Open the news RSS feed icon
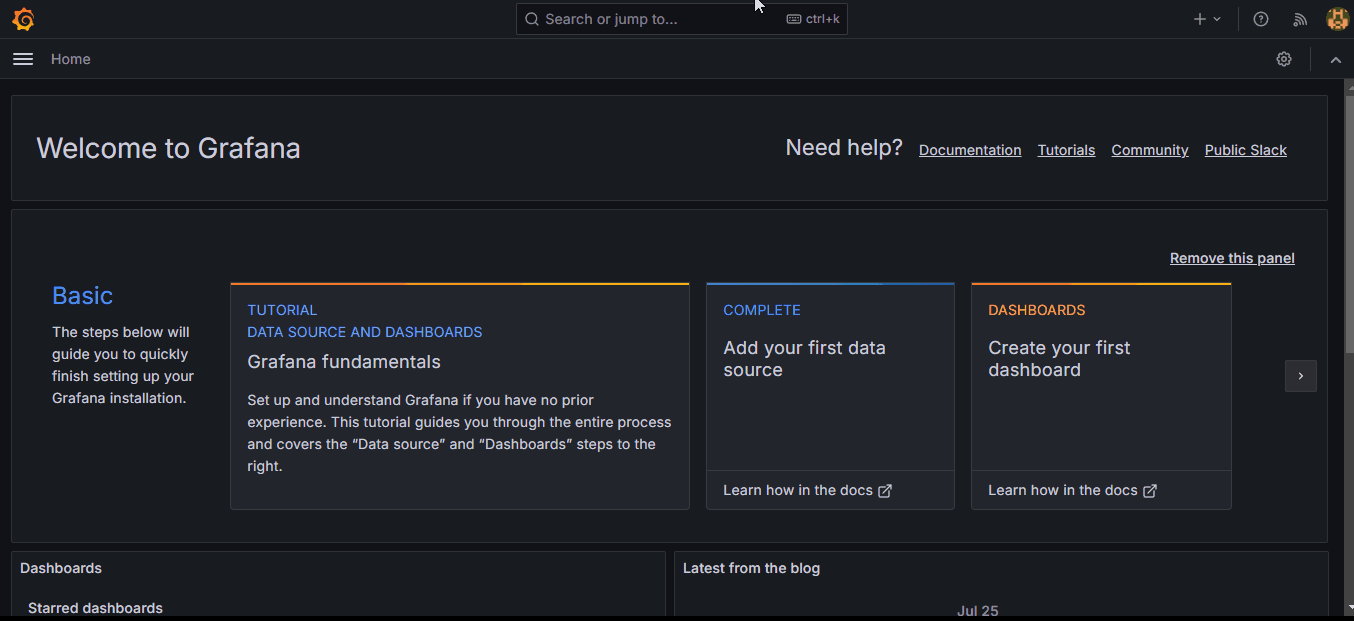Image resolution: width=1354 pixels, height=621 pixels. click(1300, 19)
